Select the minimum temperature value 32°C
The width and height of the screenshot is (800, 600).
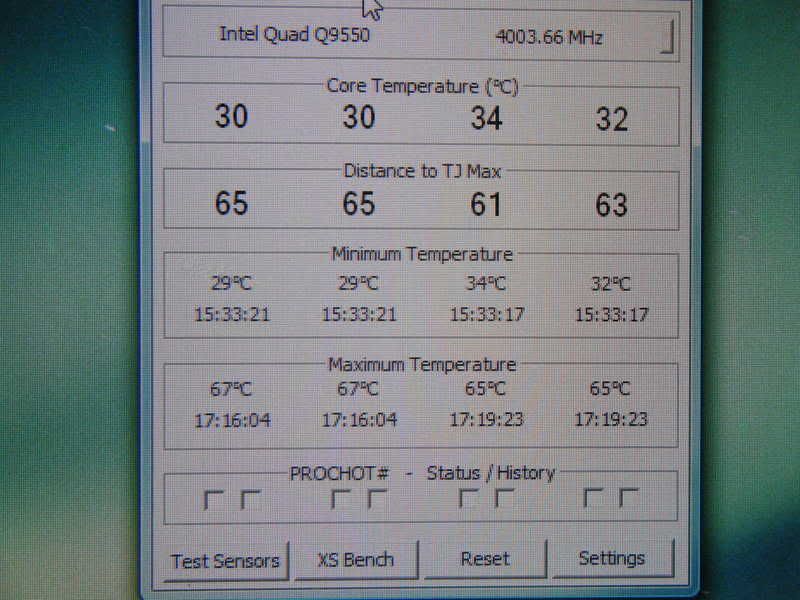point(611,284)
